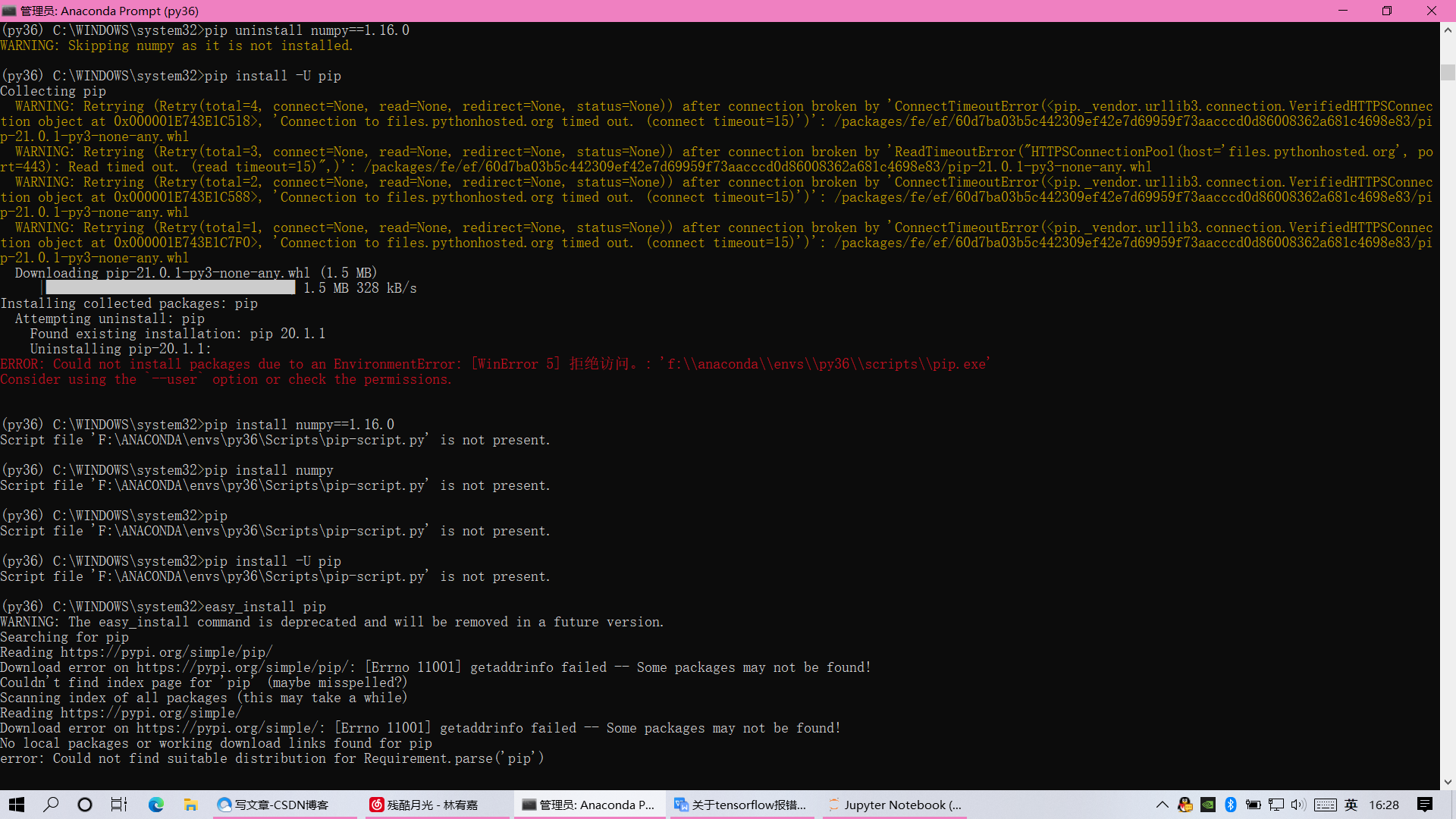The width and height of the screenshot is (1456, 819).
Task: Open File Explorer from the taskbar
Action: pyautogui.click(x=190, y=805)
